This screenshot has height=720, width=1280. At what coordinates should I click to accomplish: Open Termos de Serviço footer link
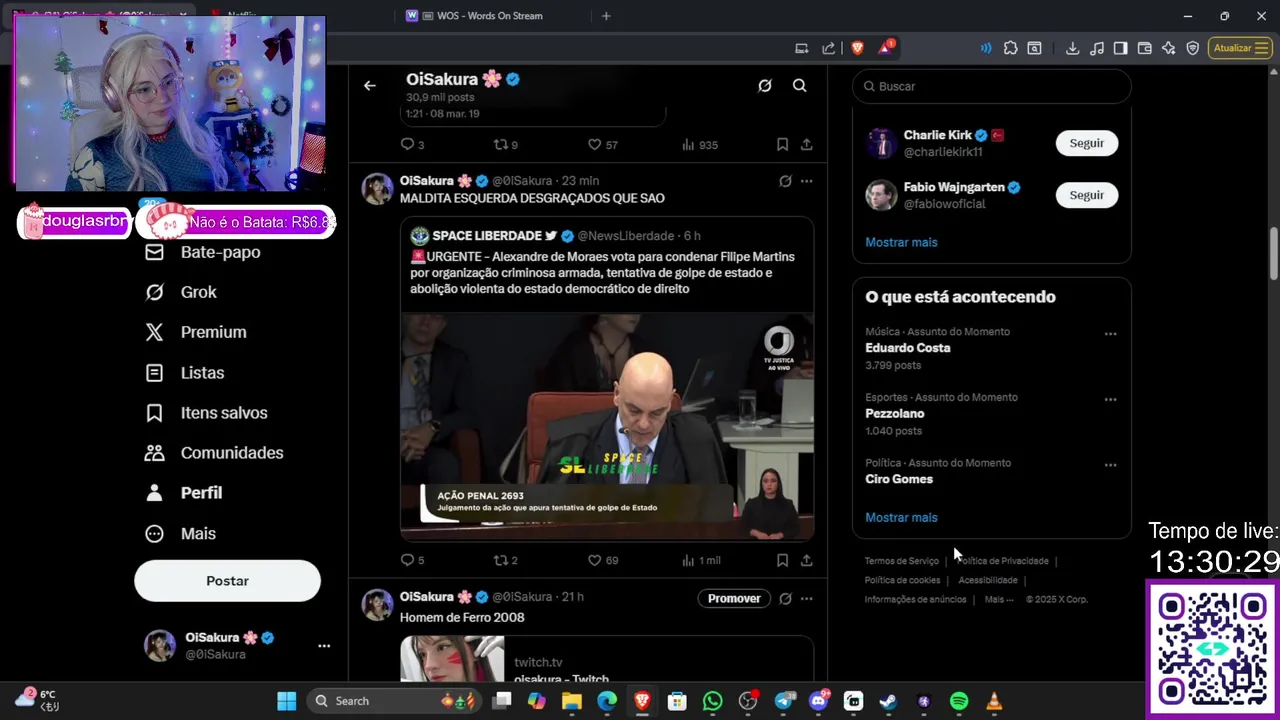(x=901, y=561)
